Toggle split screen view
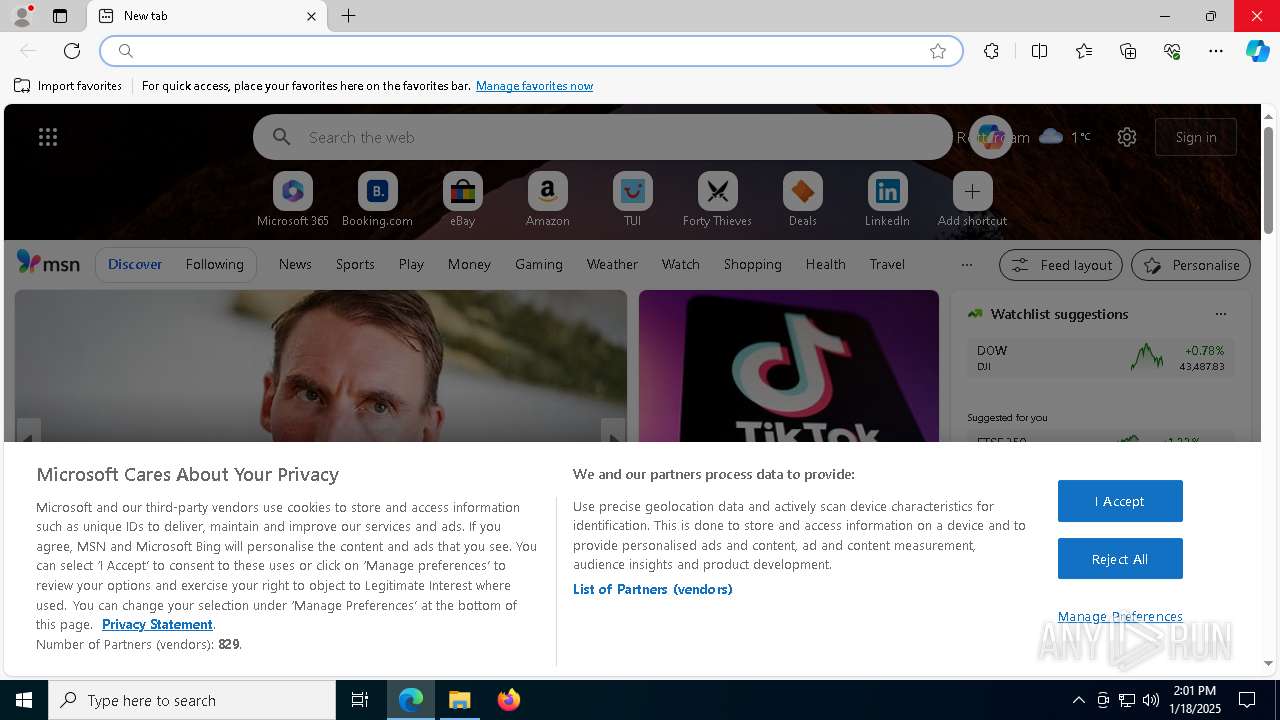 (1039, 51)
